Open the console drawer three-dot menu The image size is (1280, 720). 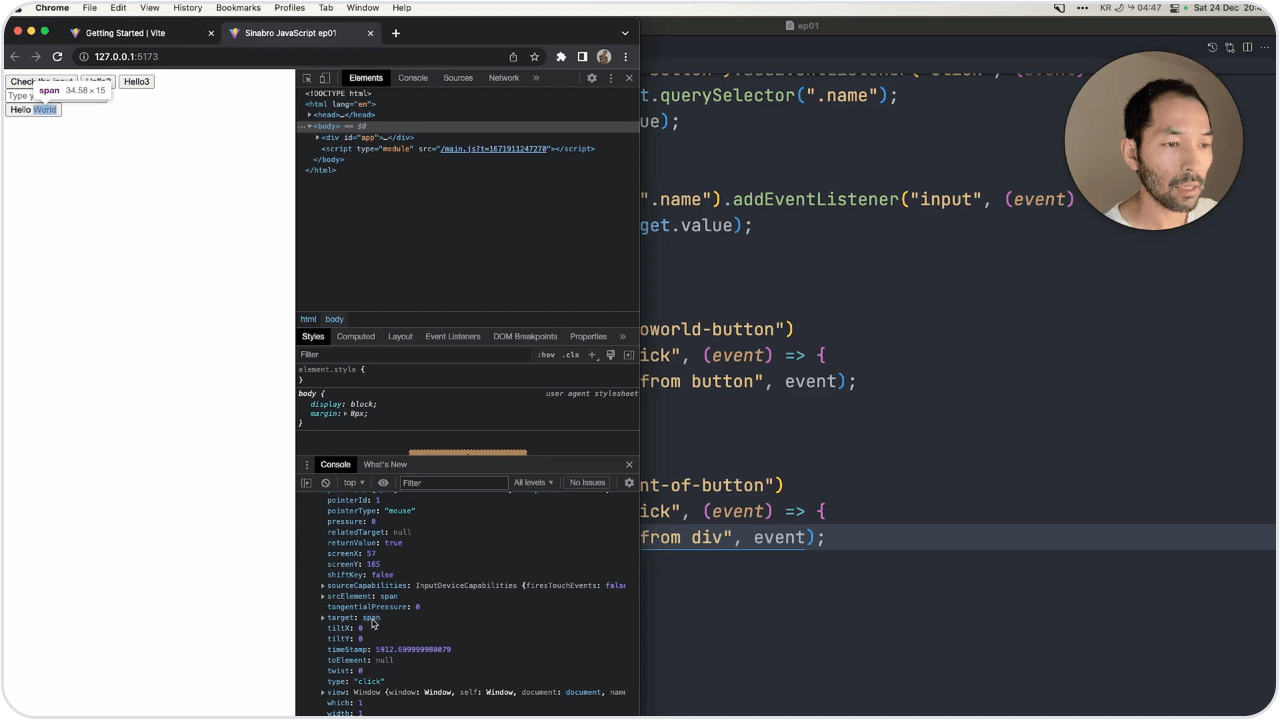point(307,465)
